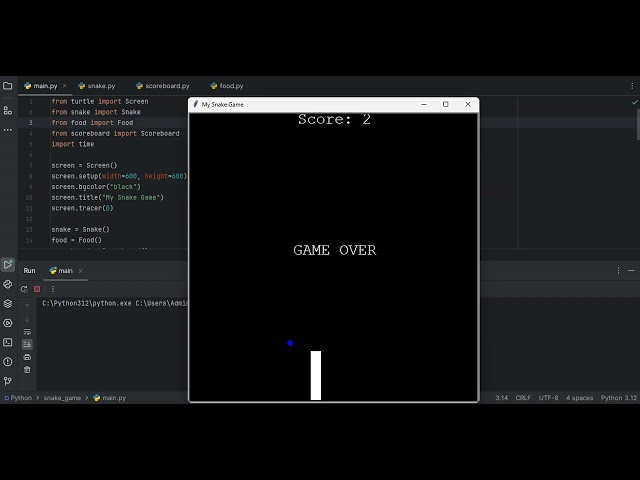Open the Project tool window folder icon

pos(7,86)
